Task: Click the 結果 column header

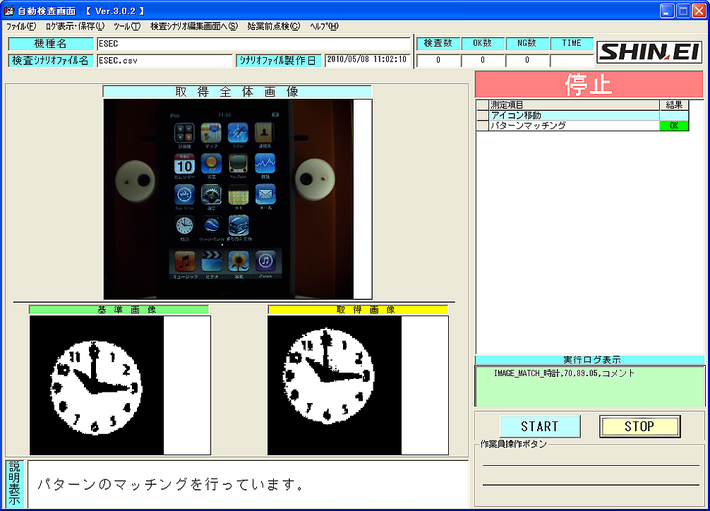Action: coord(674,105)
